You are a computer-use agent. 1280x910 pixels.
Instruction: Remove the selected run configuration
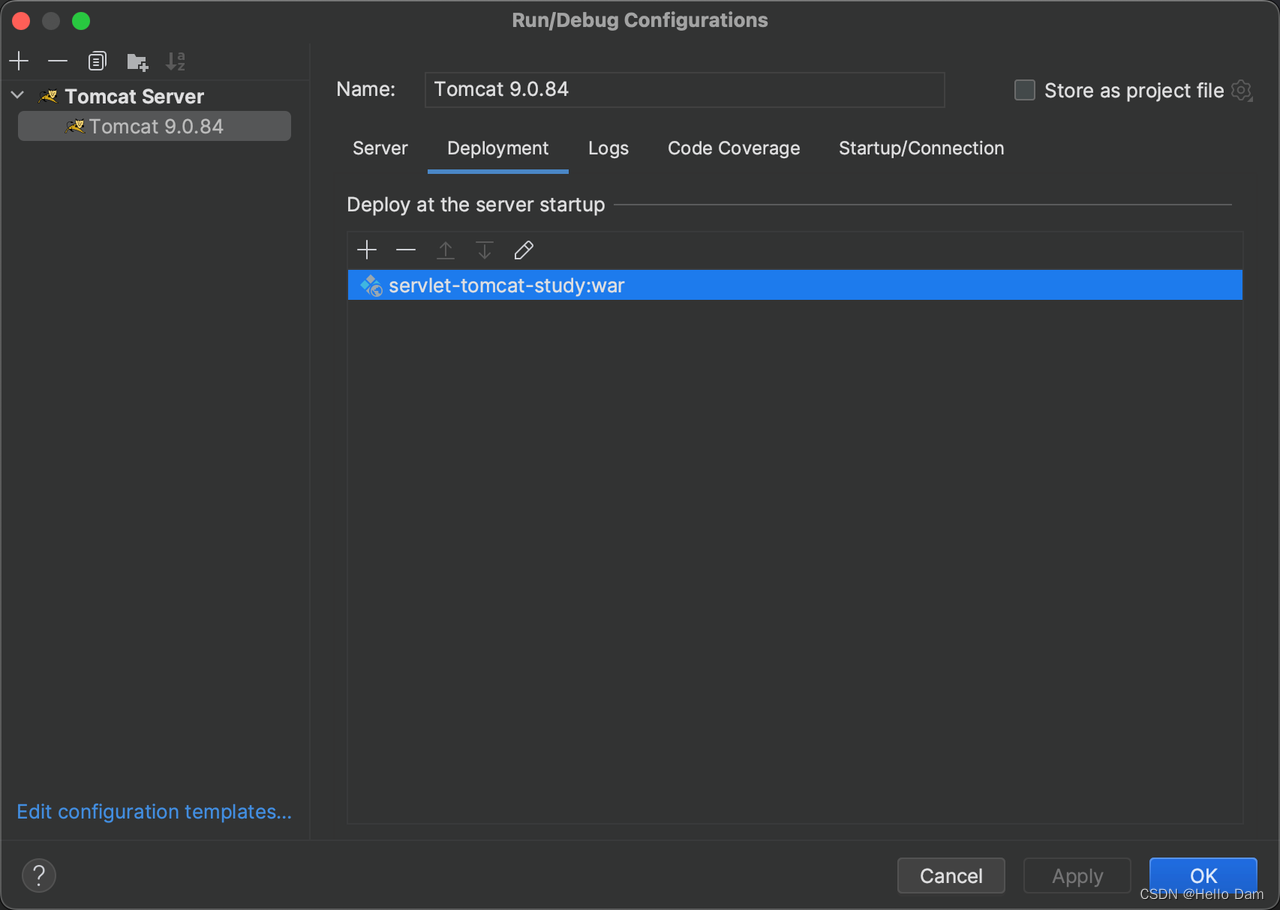pos(58,61)
